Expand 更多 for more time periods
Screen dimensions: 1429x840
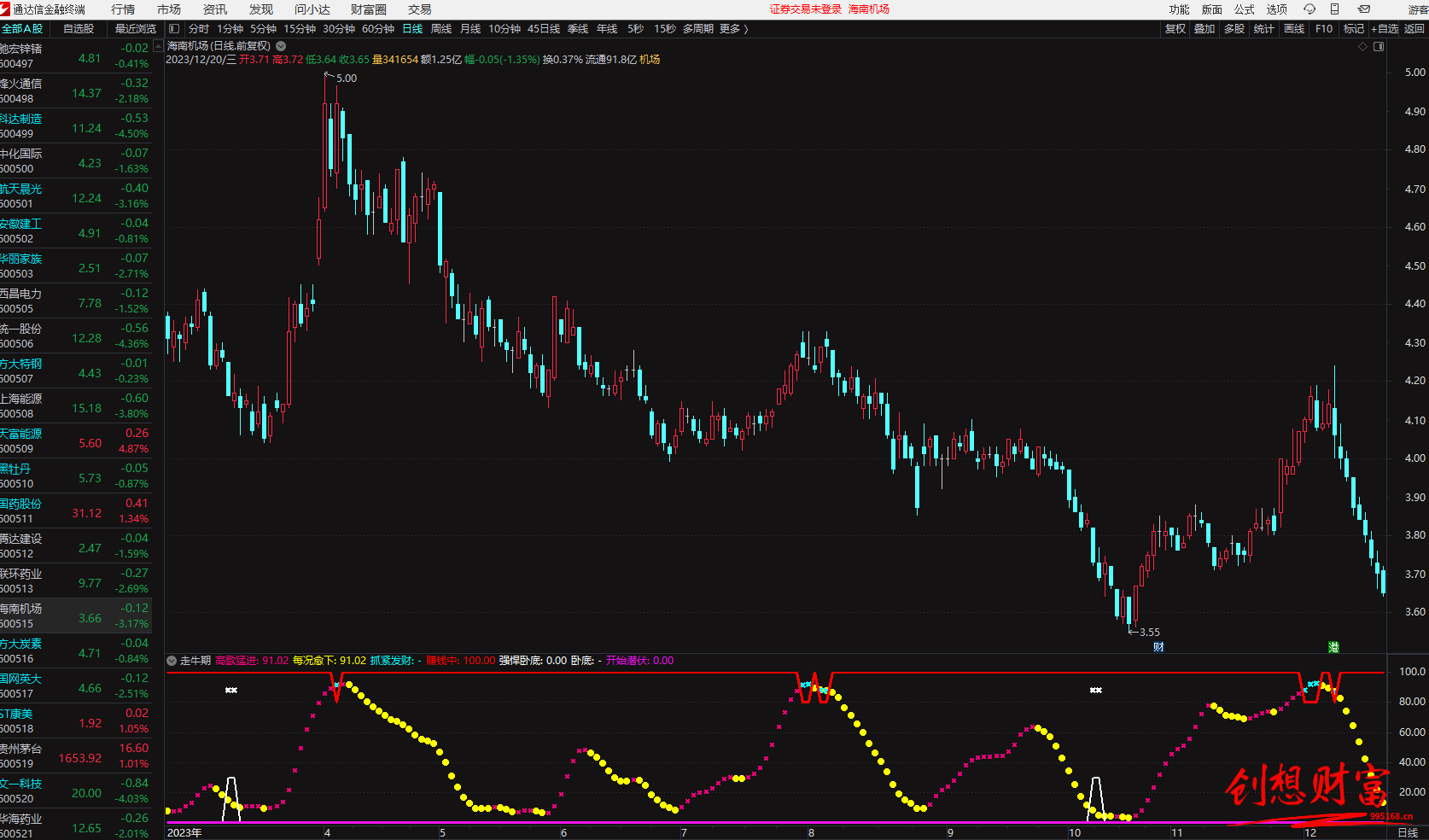click(734, 29)
